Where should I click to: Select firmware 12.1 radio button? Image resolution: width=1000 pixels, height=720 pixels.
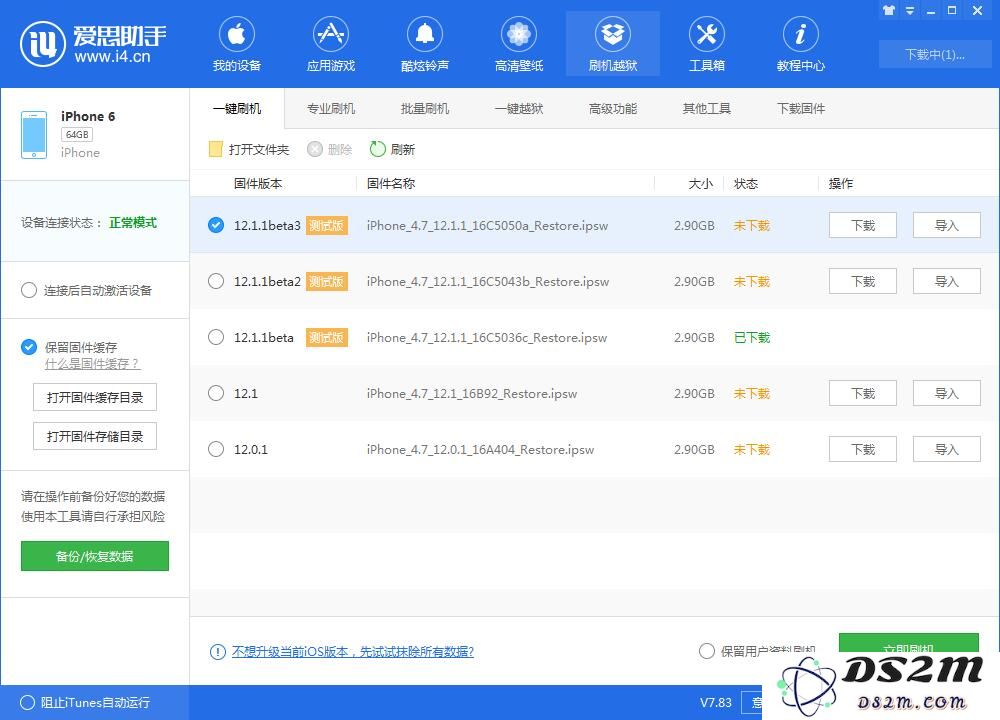coord(216,393)
